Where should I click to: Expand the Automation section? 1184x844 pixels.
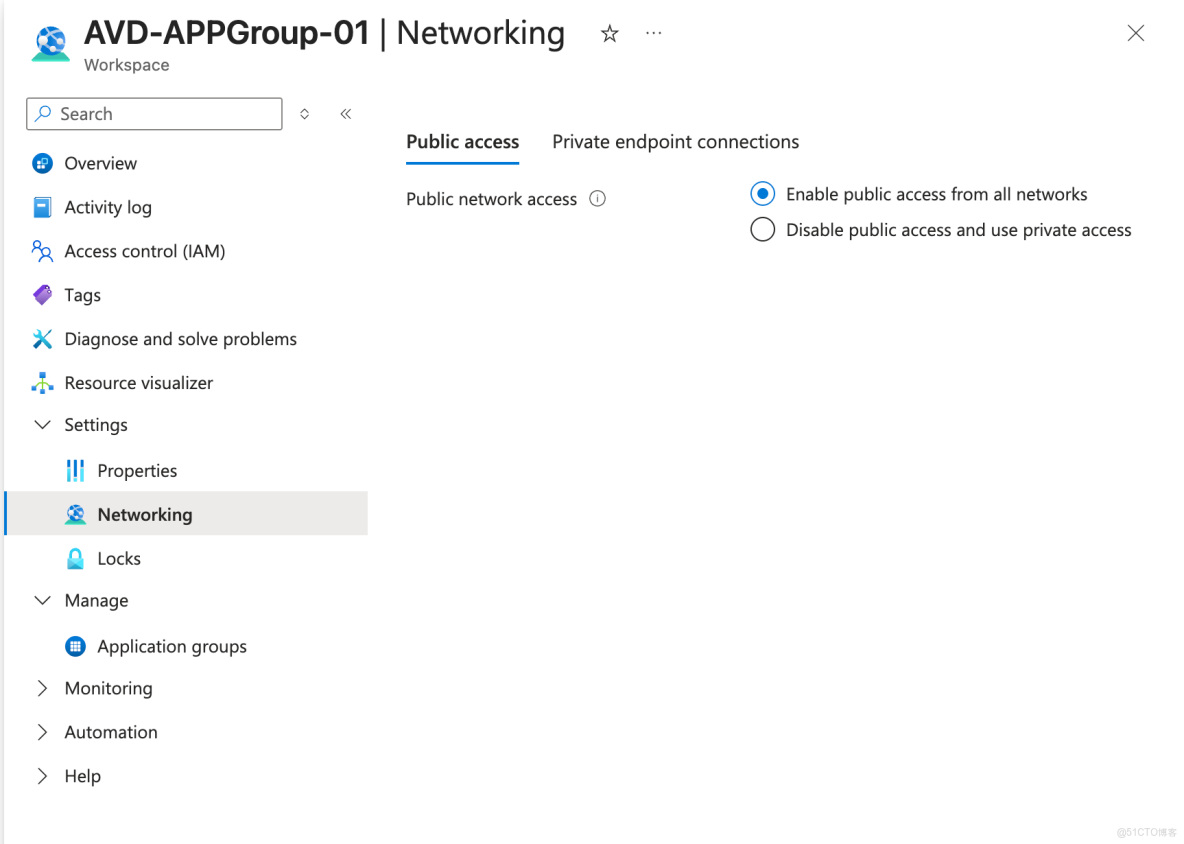click(x=40, y=732)
